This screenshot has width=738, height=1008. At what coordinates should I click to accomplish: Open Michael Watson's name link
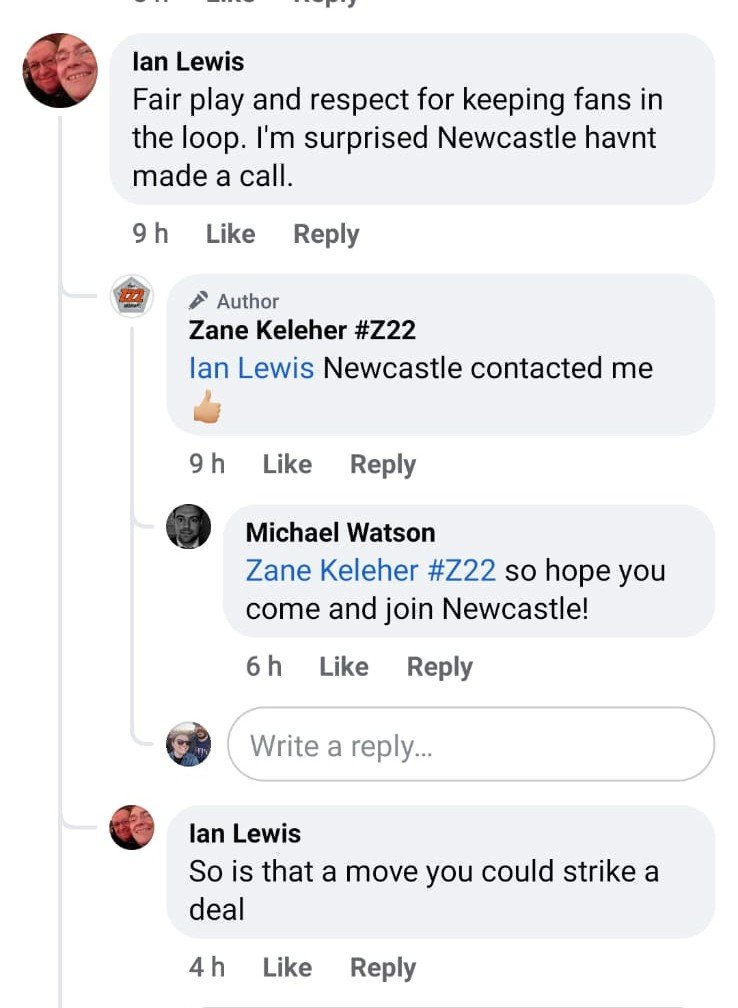[340, 532]
